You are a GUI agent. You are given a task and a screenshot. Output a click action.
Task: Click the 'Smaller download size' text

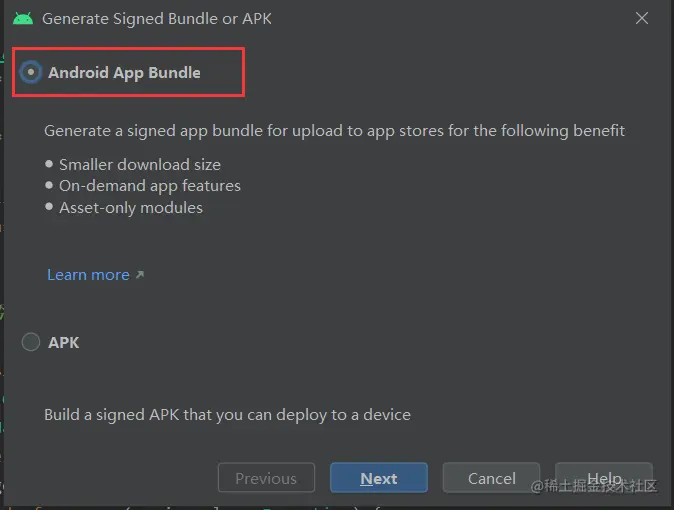[x=140, y=165]
